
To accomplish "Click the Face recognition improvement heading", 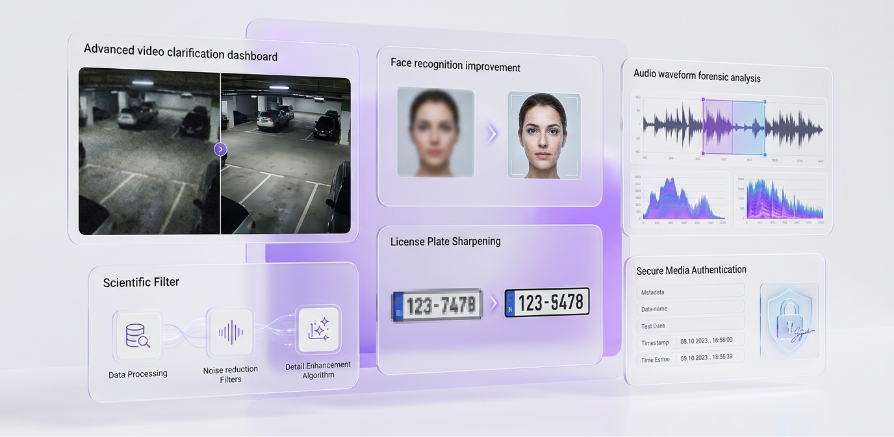I will tap(455, 64).
